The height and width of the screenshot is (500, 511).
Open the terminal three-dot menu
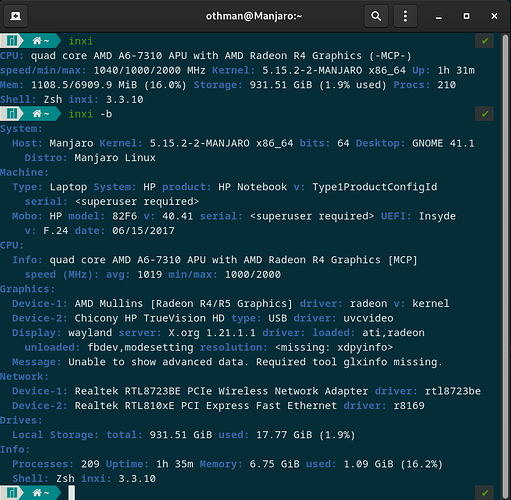coord(405,16)
